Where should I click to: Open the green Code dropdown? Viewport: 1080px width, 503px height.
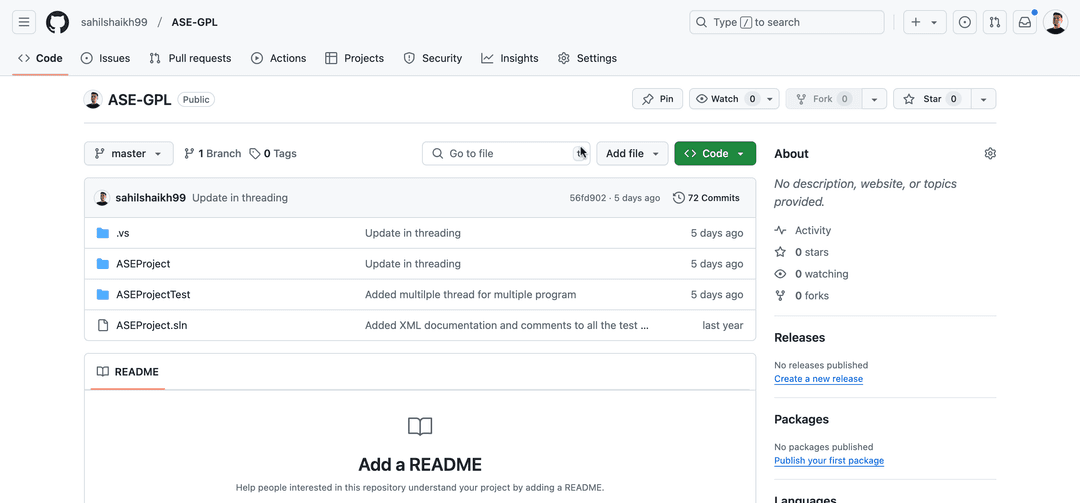tap(715, 154)
